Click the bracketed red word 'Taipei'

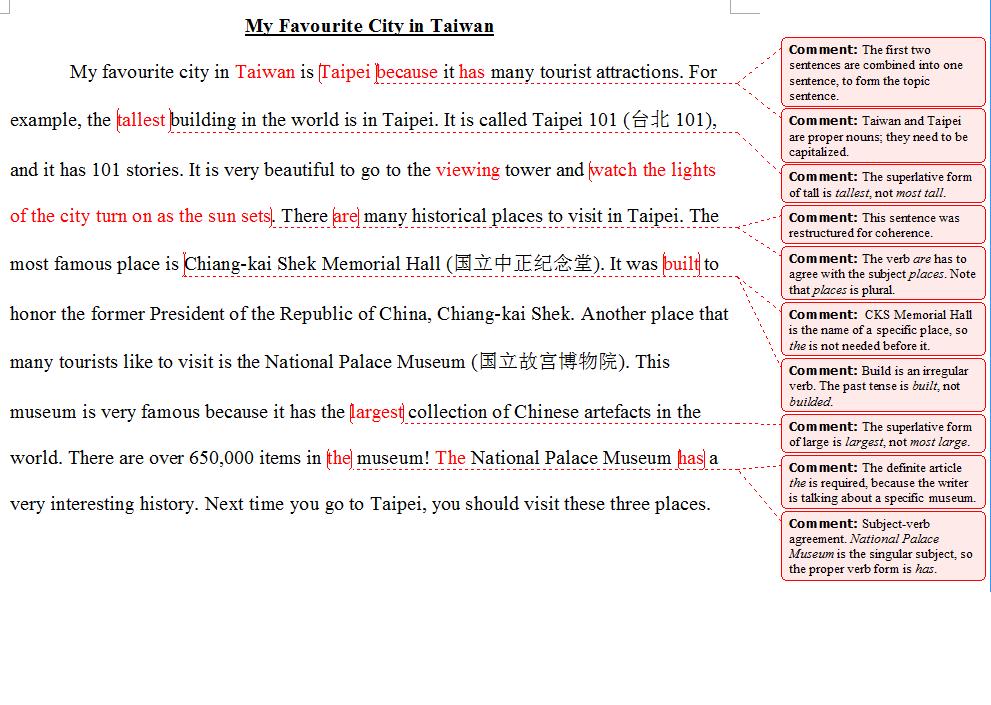(345, 72)
